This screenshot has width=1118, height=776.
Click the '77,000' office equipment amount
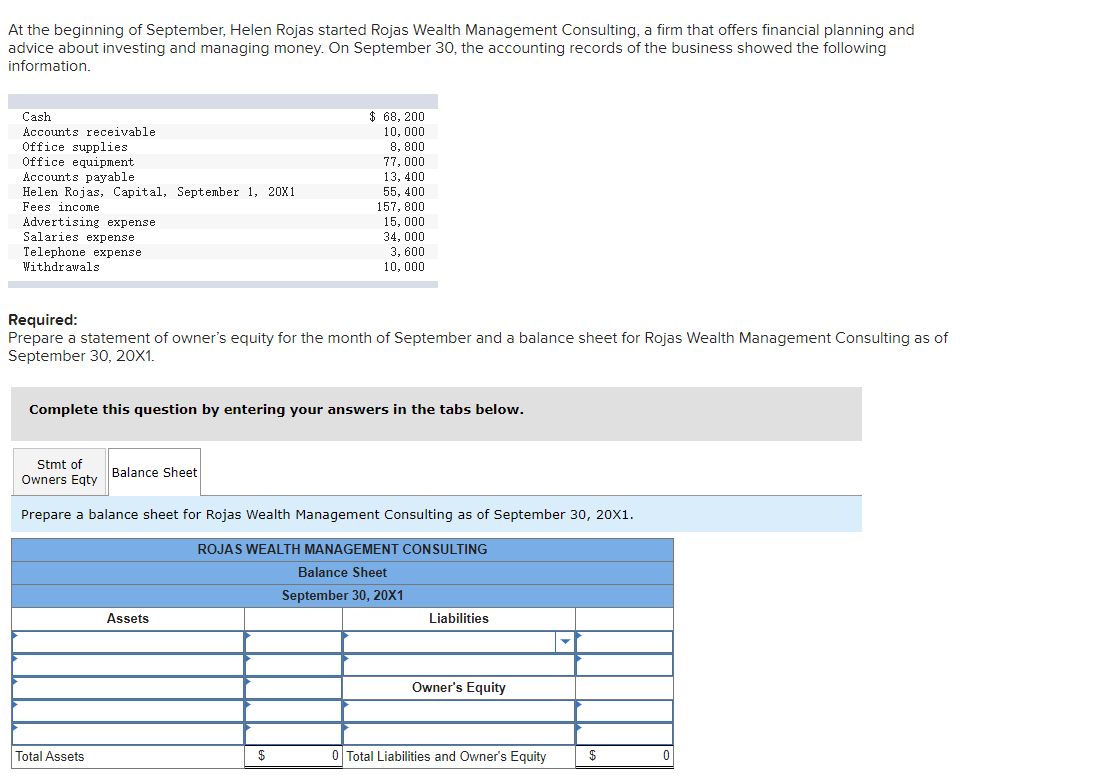point(404,162)
